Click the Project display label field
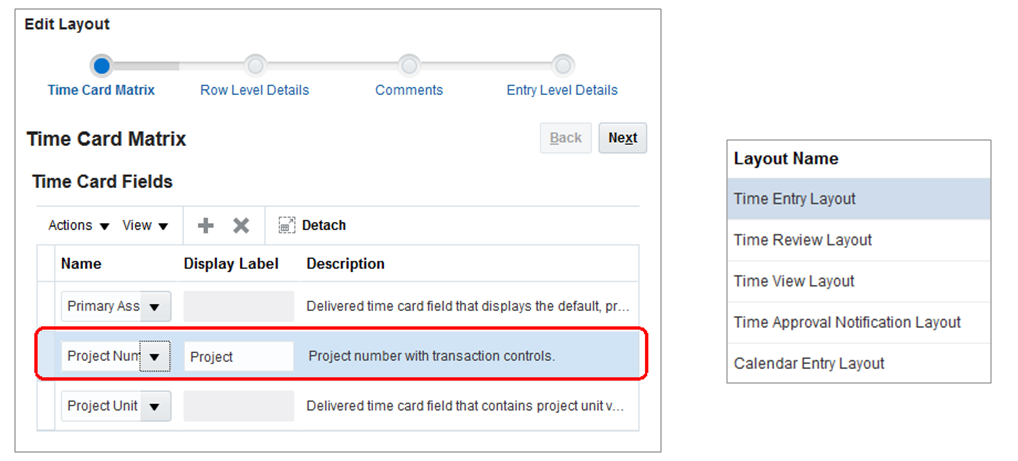This screenshot has height=461, width=1018. (238, 356)
